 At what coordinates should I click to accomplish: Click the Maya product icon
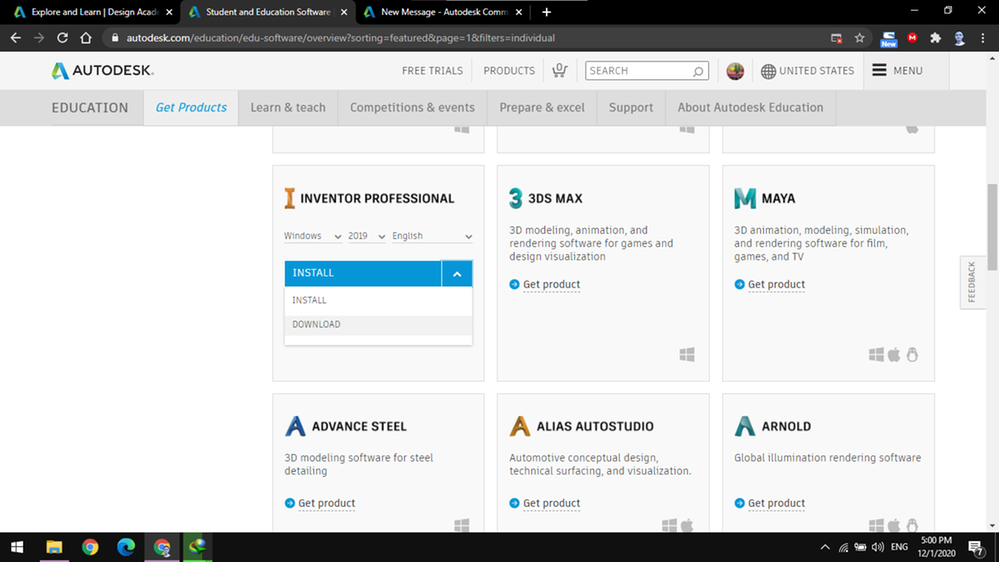(744, 198)
